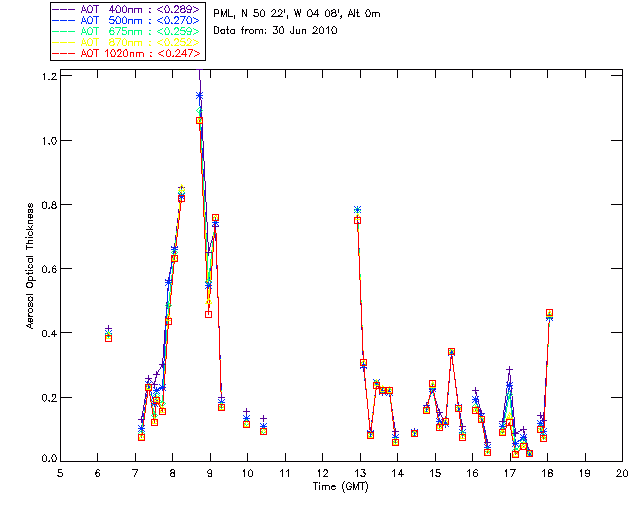Click x-axis tick label 17
The image size is (640, 512).
[510, 473]
